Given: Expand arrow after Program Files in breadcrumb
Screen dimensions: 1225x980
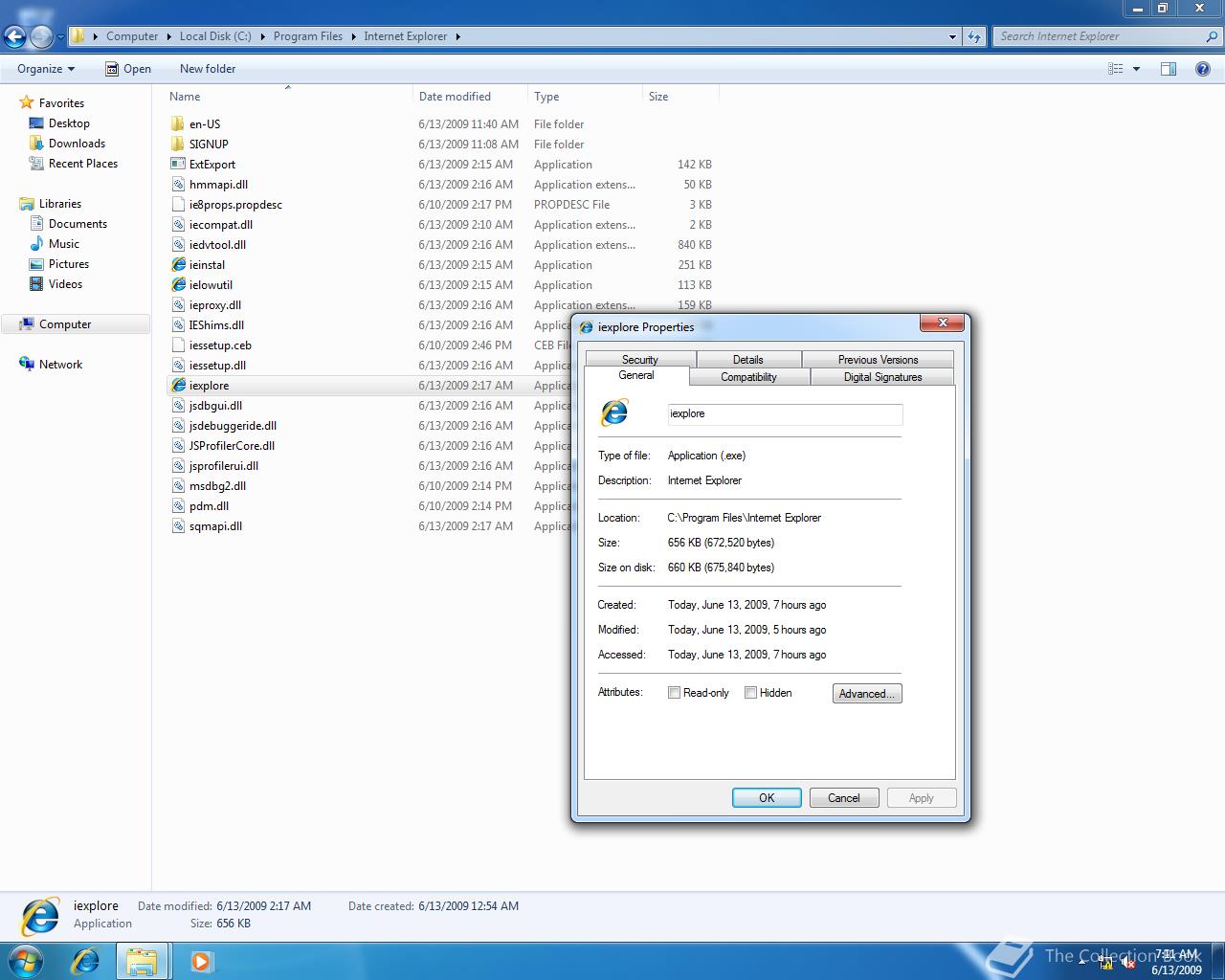Looking at the screenshot, I should pyautogui.click(x=353, y=36).
